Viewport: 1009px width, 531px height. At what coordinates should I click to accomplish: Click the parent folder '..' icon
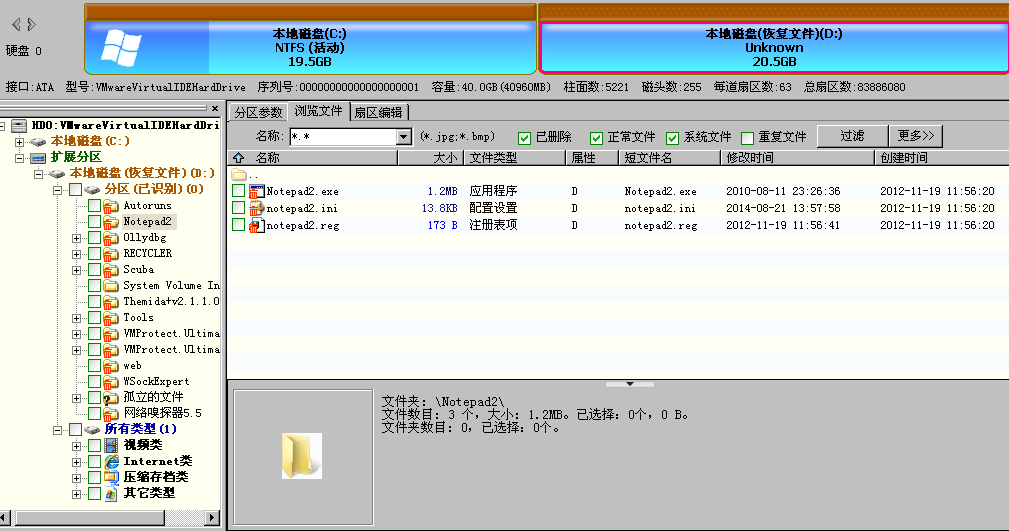click(x=238, y=175)
